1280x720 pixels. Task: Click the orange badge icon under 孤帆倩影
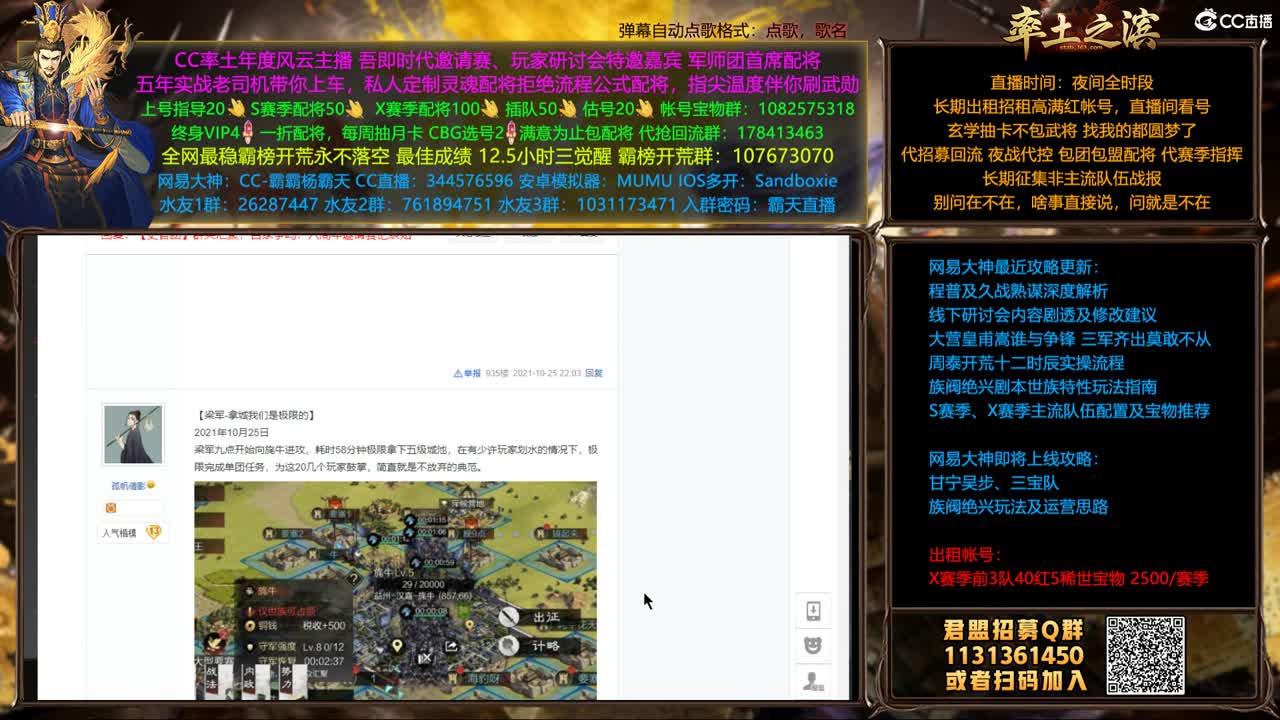110,508
